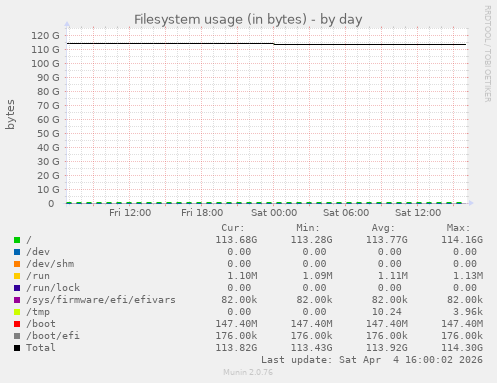Click the current value '82.00k' for efivars
This screenshot has height=383, width=497.
coord(239,300)
